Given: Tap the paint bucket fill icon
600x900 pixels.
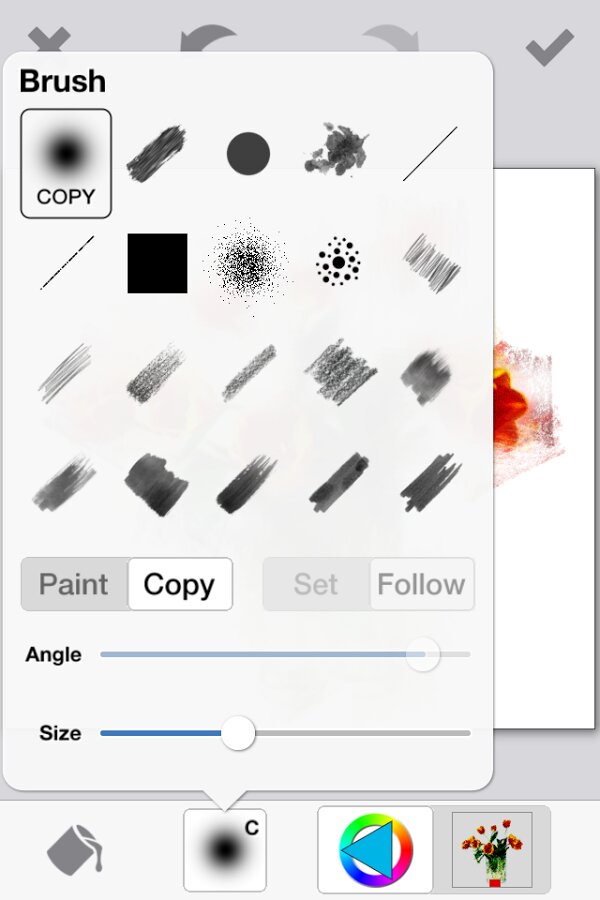Looking at the screenshot, I should click(x=75, y=851).
